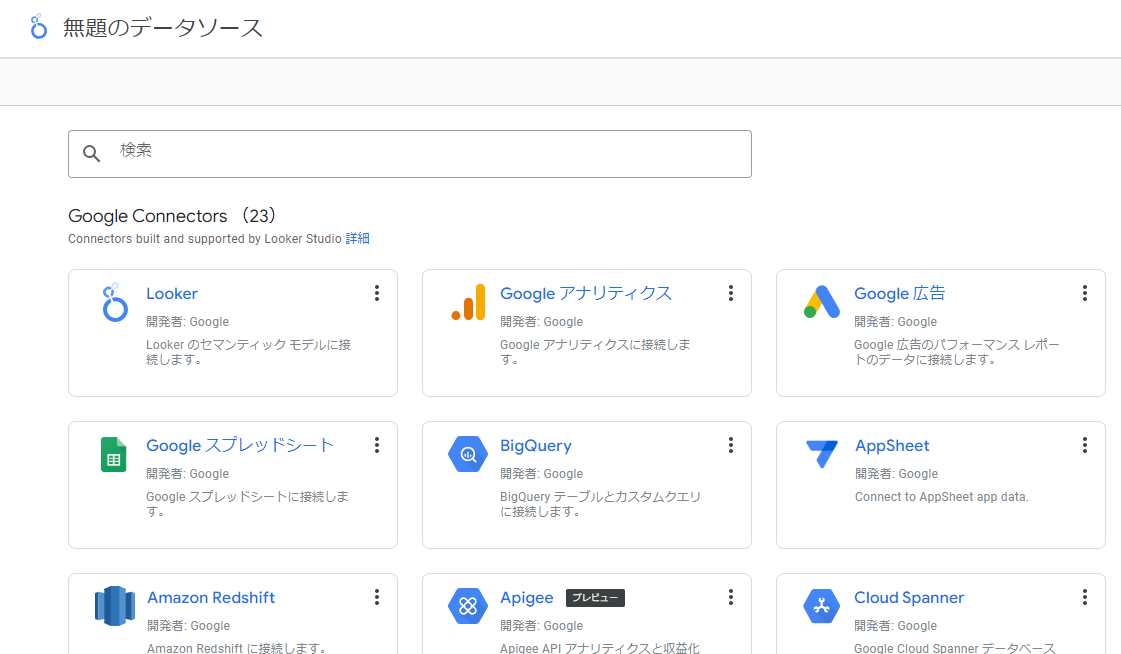This screenshot has width=1121, height=654.
Task: Select the Google スプレッドシート connector title
Action: (240, 446)
